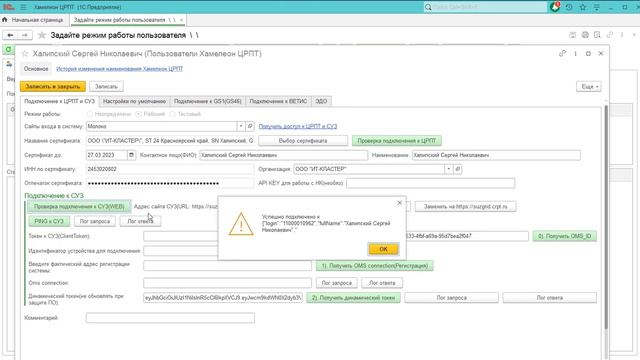
Task: Open Лог запроса next to Oms connection
Action: click(x=337, y=283)
